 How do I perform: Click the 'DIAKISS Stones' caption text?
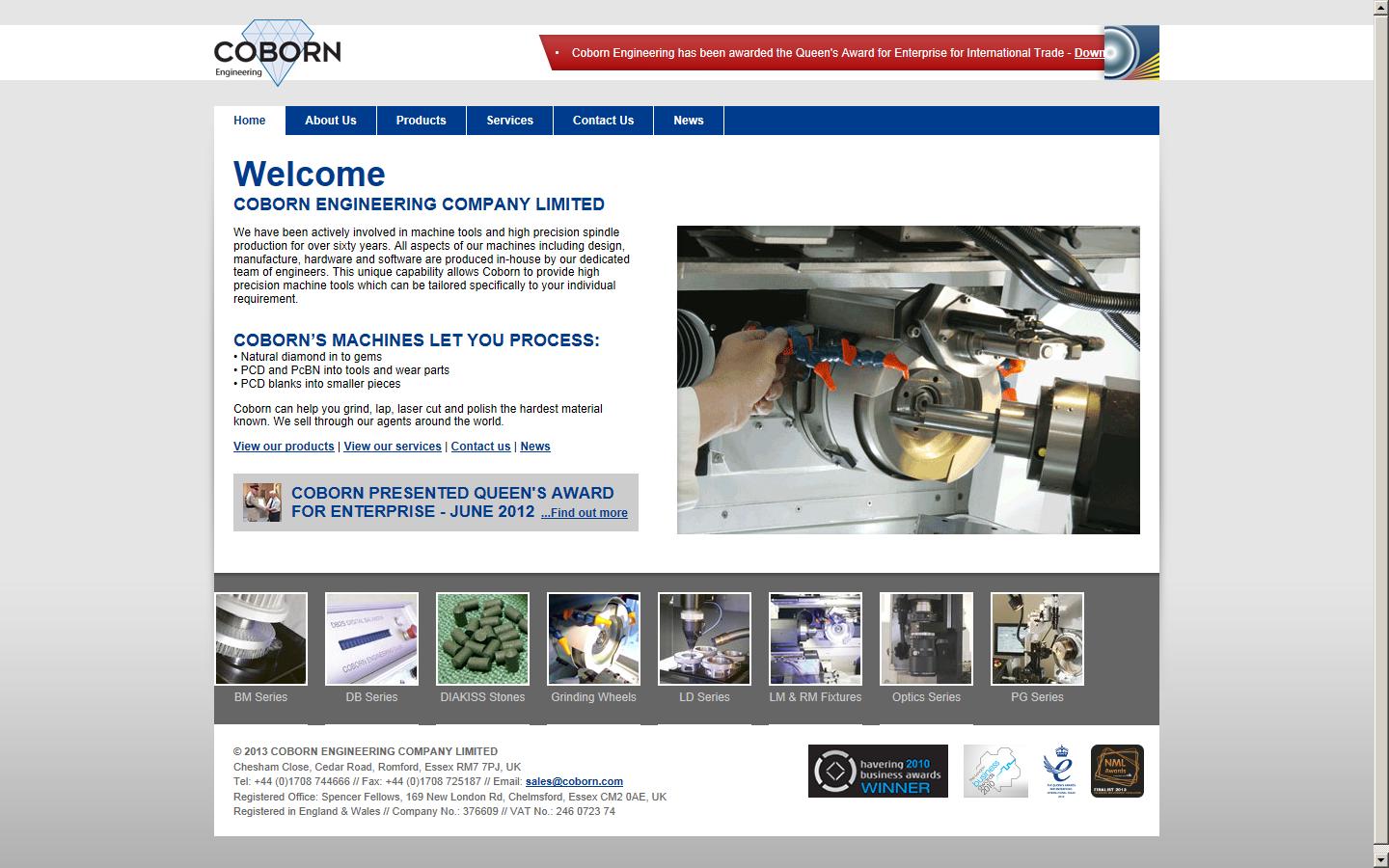[x=482, y=697]
